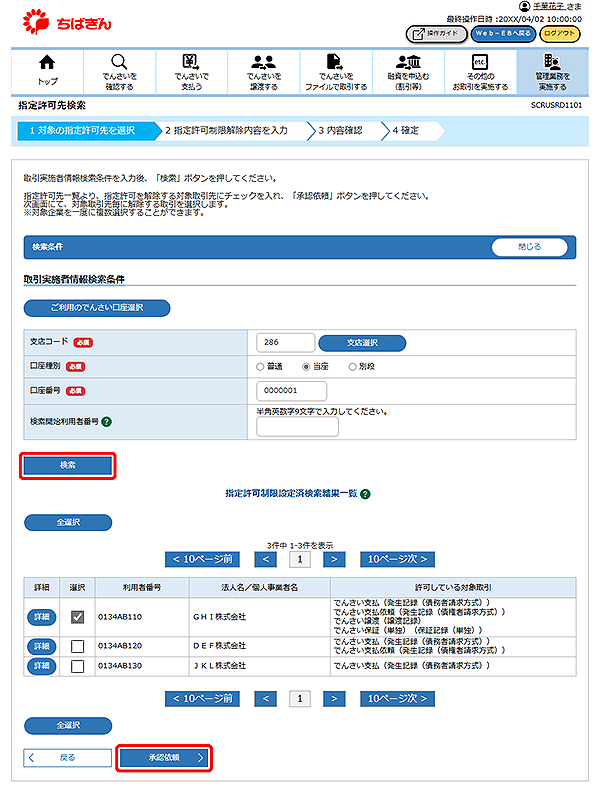Viewport: 600px width, 793px height.
Task: Click the 利用者番号 column header
Action: (x=142, y=588)
